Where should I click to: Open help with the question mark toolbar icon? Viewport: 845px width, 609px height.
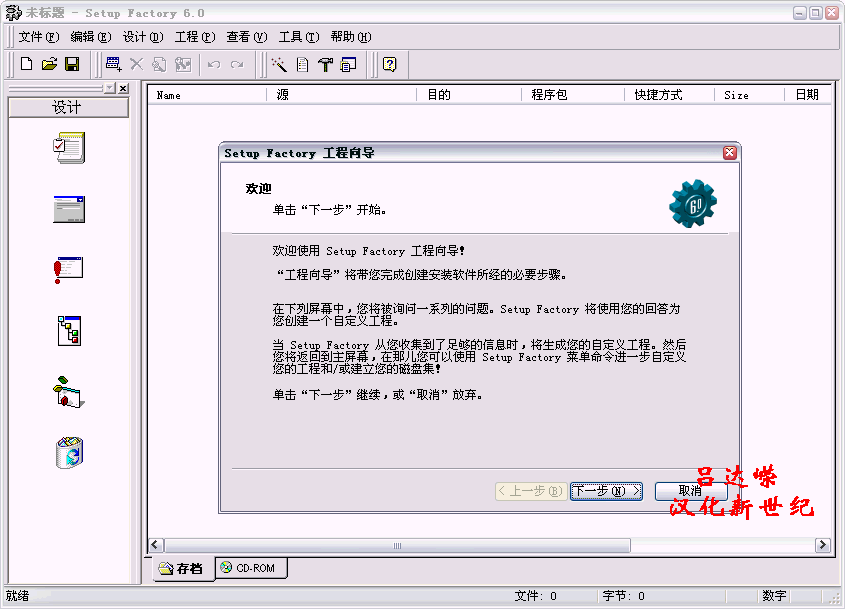(391, 64)
